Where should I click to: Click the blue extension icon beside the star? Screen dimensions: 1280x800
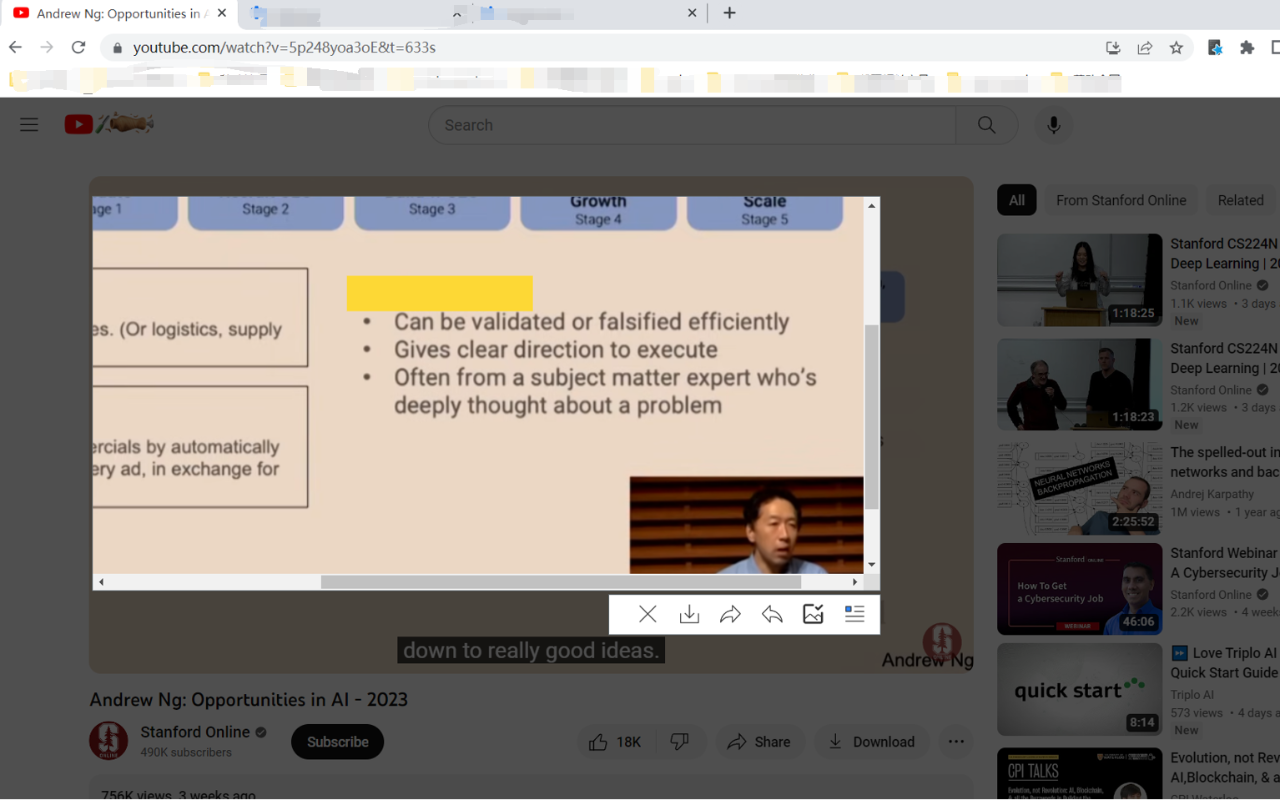[1215, 47]
